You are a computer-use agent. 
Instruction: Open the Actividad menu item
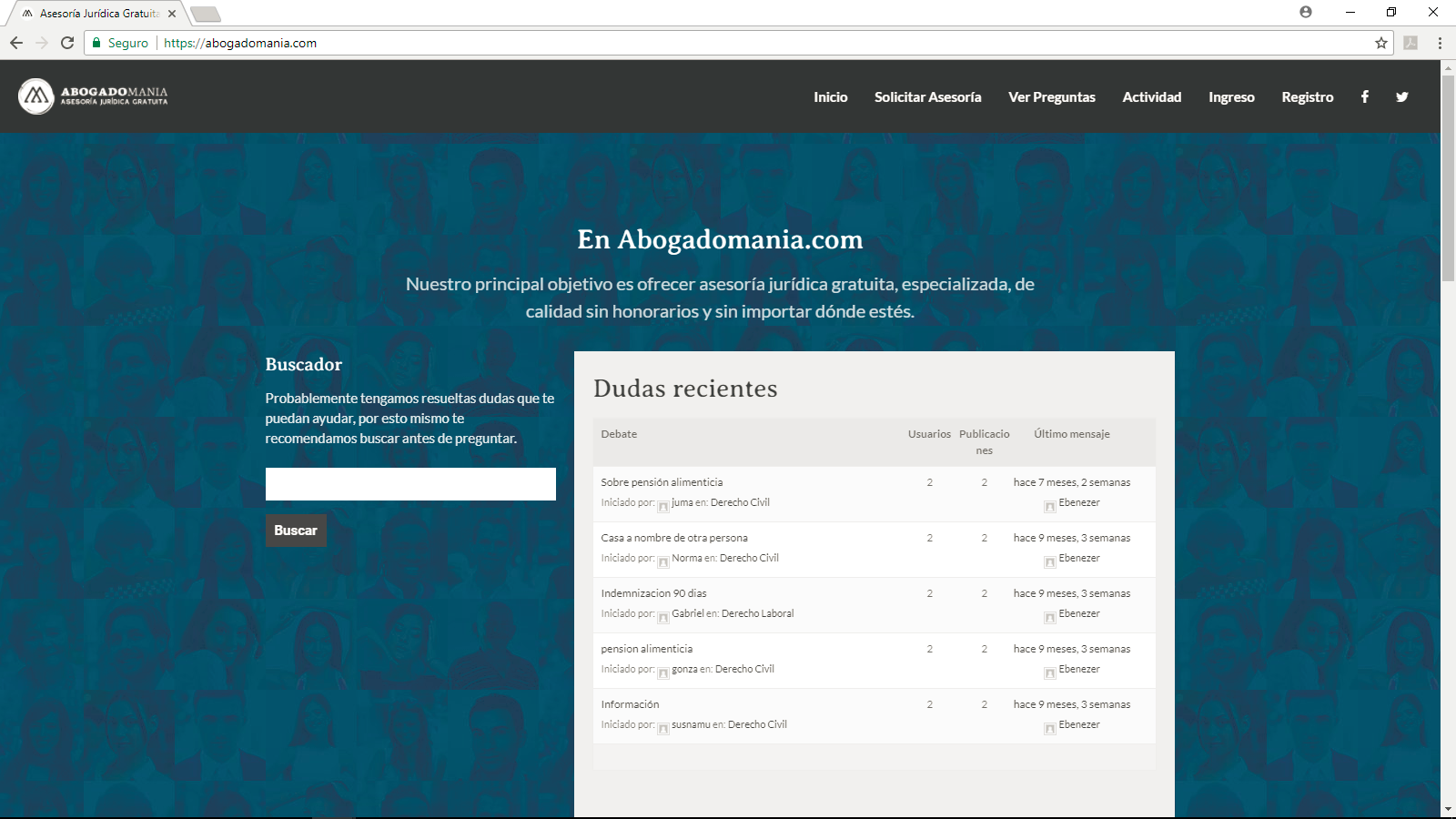click(x=1151, y=97)
